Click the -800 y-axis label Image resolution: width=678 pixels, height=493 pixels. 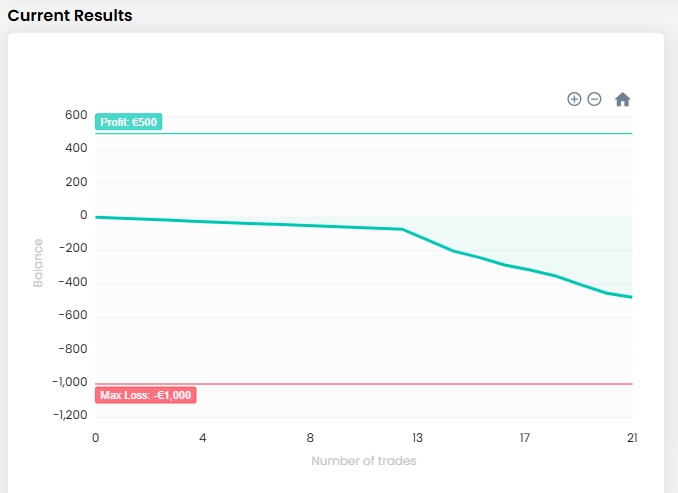tap(74, 349)
